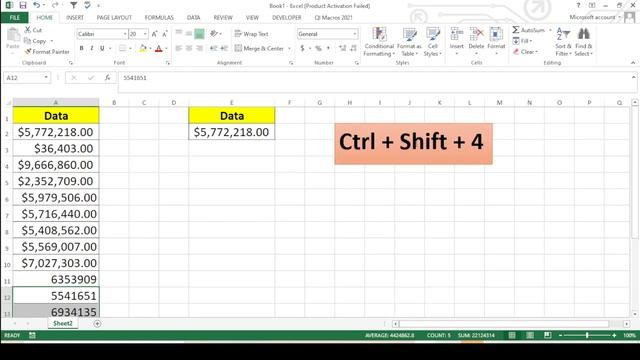Screen dimensions: 640x360
Task: Select the Sheet2 tab
Action: click(x=63, y=323)
